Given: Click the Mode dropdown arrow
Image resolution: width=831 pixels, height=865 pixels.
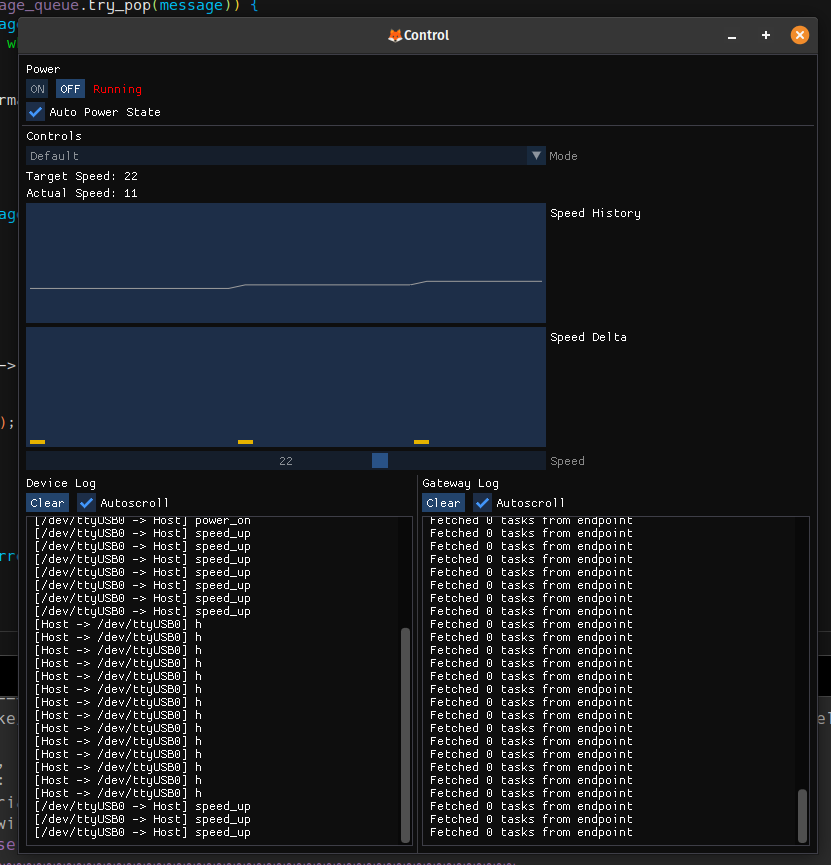Looking at the screenshot, I should (x=536, y=156).
